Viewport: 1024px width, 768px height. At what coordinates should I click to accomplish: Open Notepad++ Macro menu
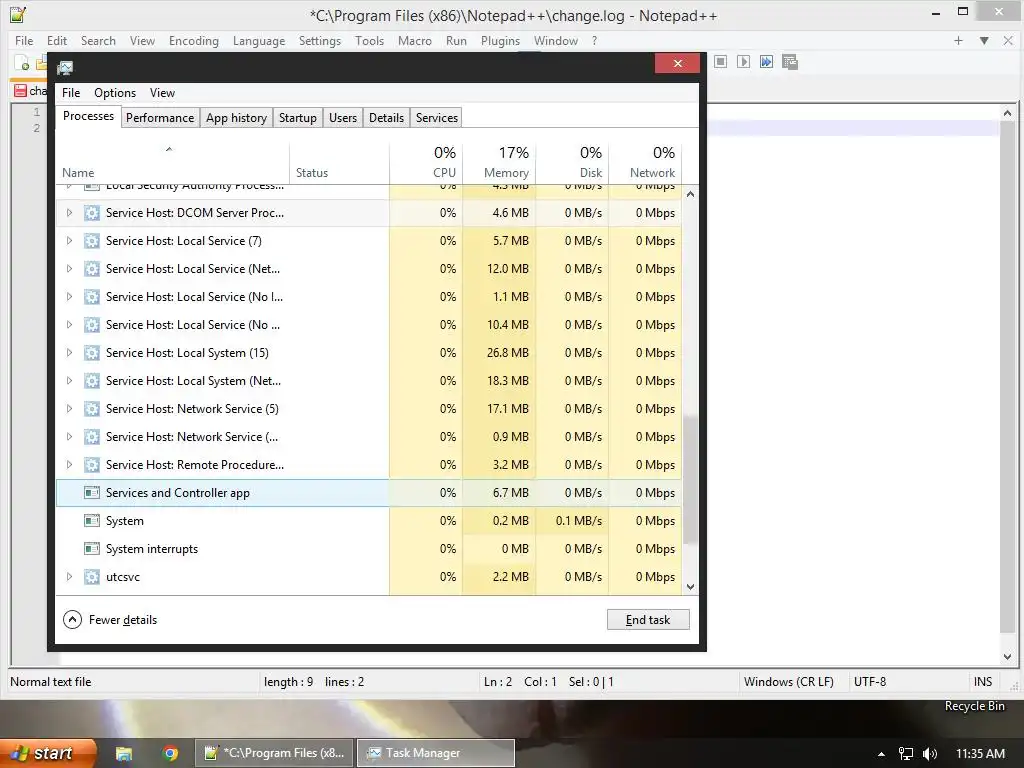tap(415, 40)
